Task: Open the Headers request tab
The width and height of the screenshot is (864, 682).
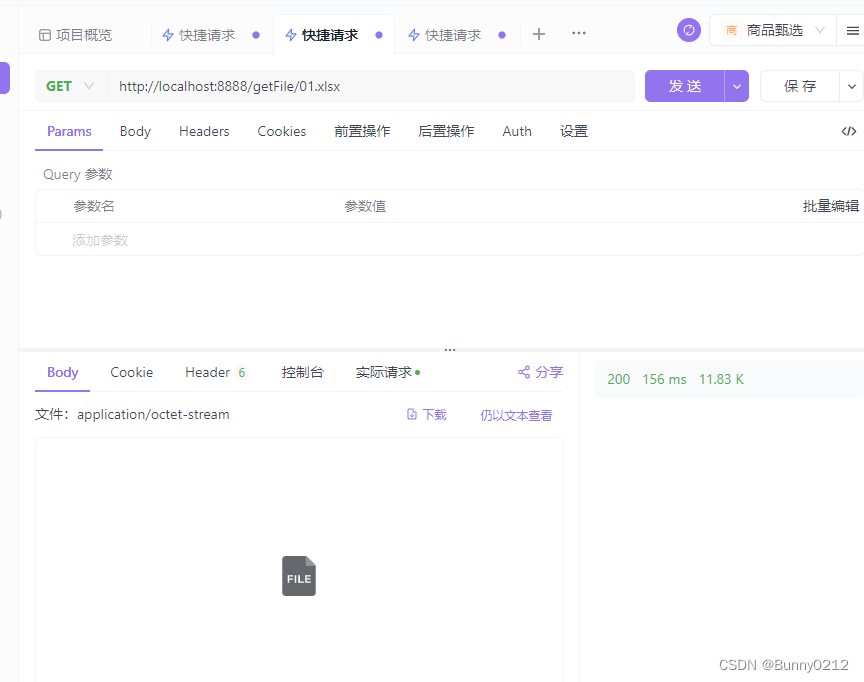Action: coord(204,131)
